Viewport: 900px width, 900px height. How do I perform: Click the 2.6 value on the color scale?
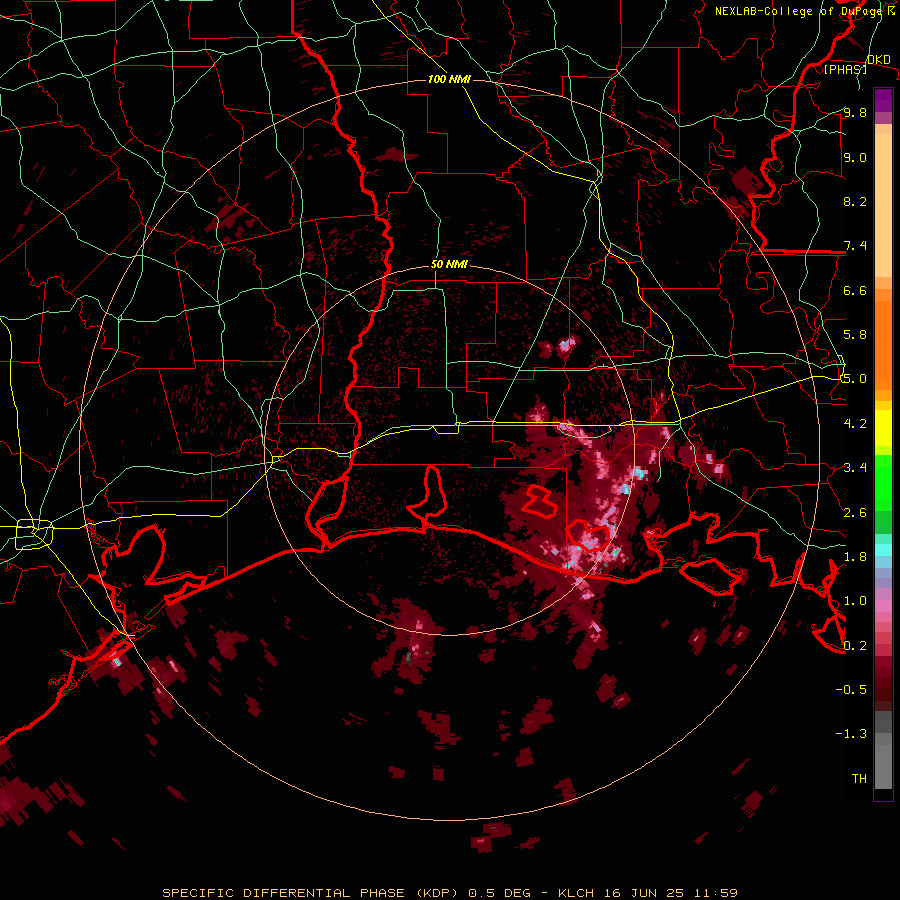click(855, 512)
